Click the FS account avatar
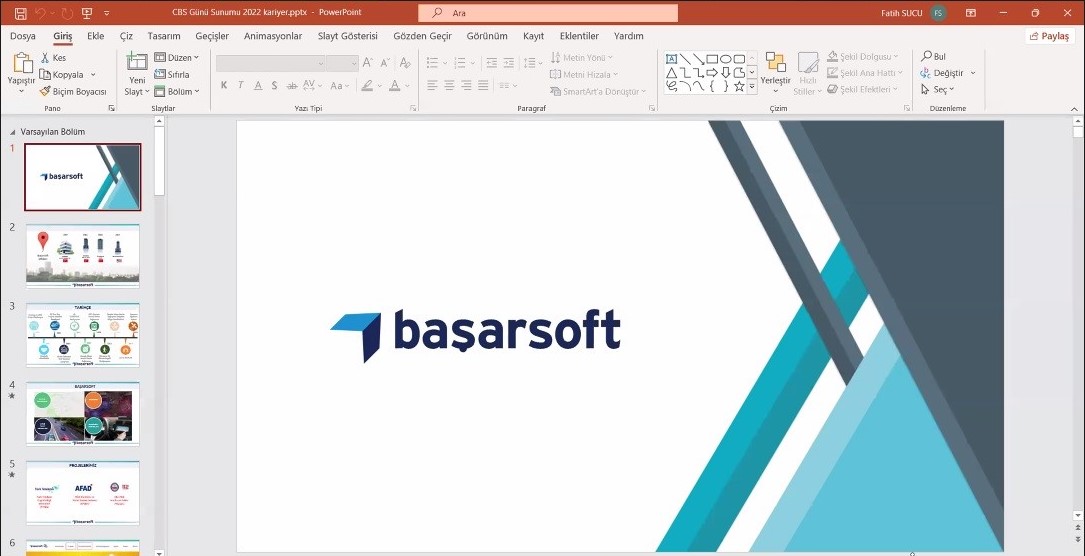 pyautogui.click(x=938, y=13)
